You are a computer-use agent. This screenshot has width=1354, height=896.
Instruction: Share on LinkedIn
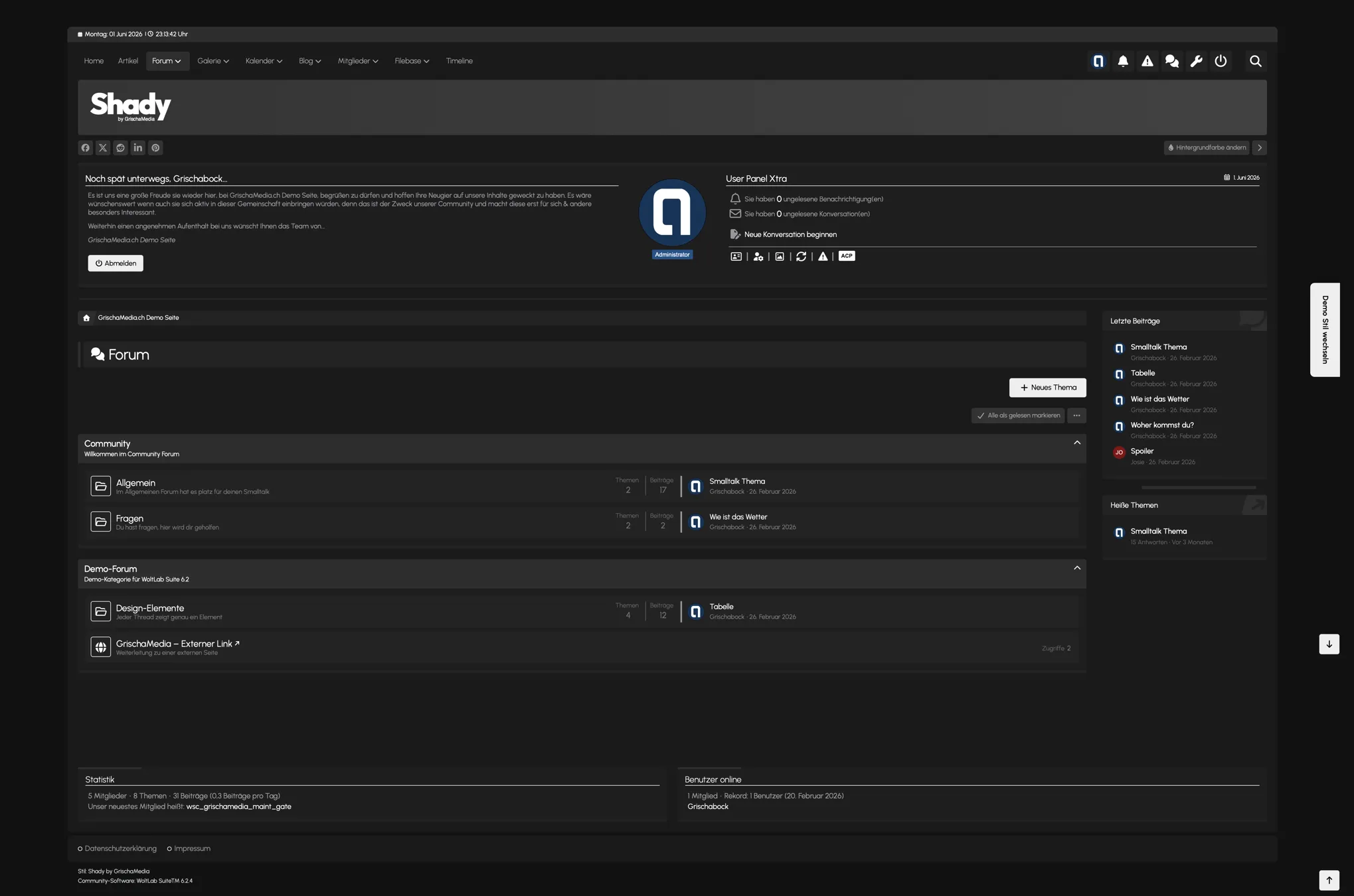click(x=138, y=148)
